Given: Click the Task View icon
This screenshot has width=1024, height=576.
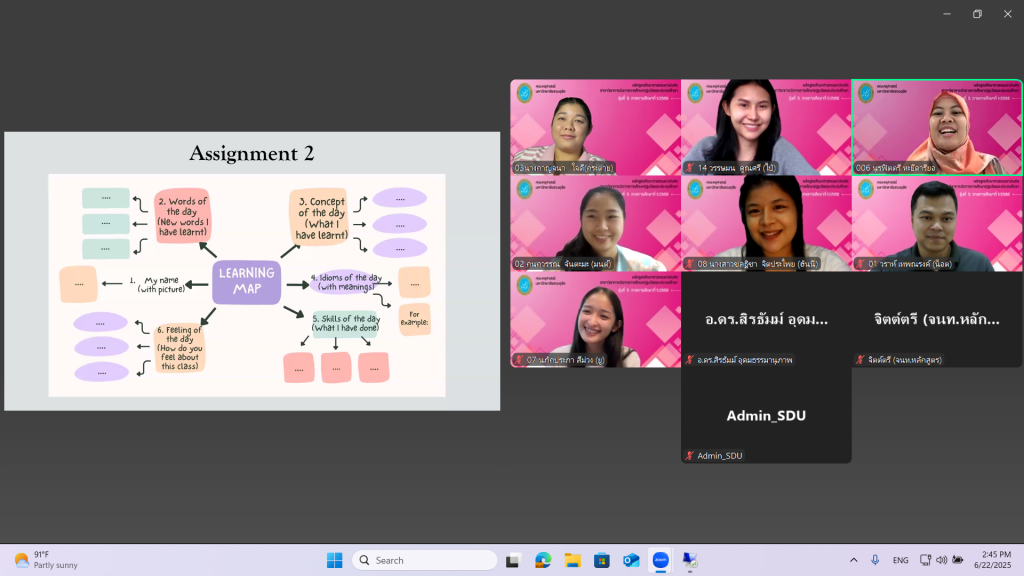Looking at the screenshot, I should 513,560.
